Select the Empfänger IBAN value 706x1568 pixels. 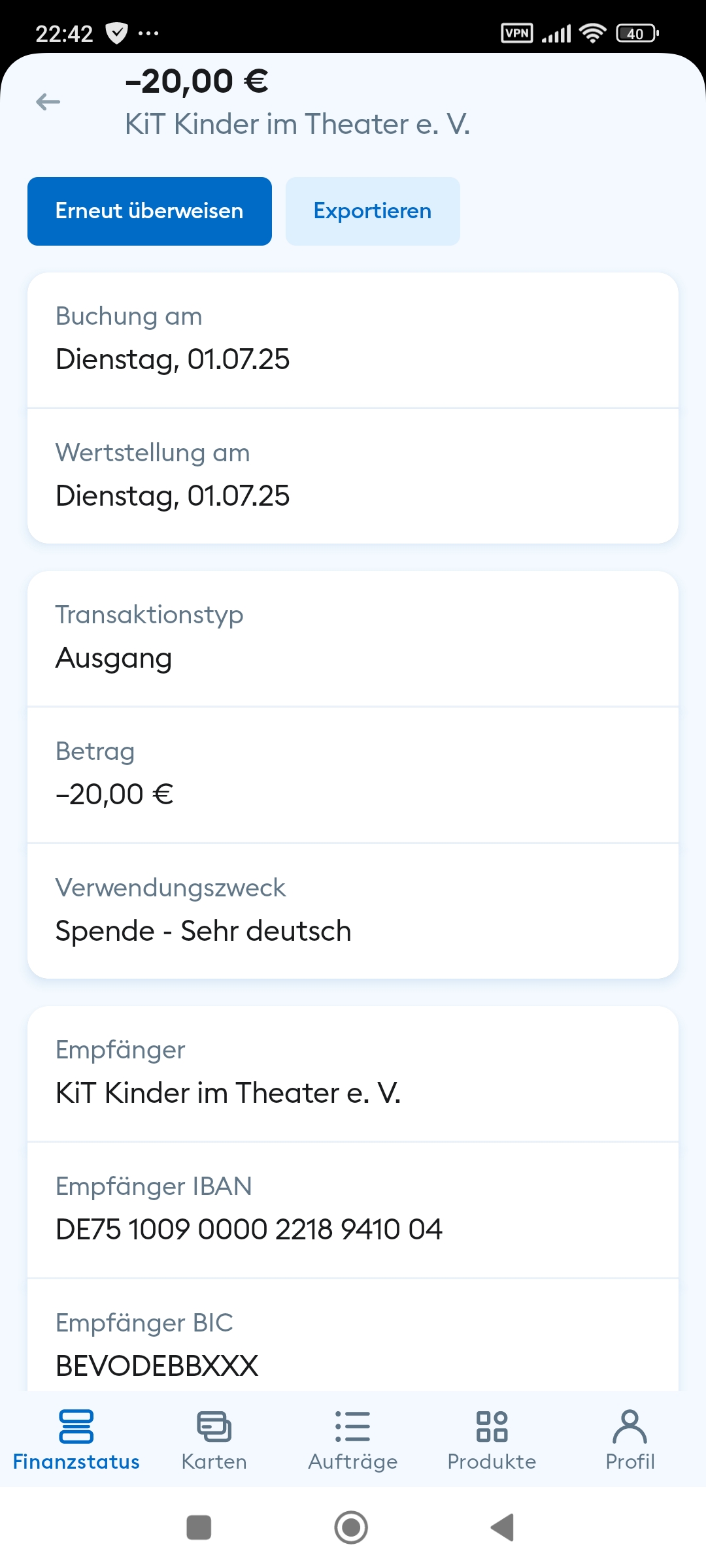point(249,1230)
